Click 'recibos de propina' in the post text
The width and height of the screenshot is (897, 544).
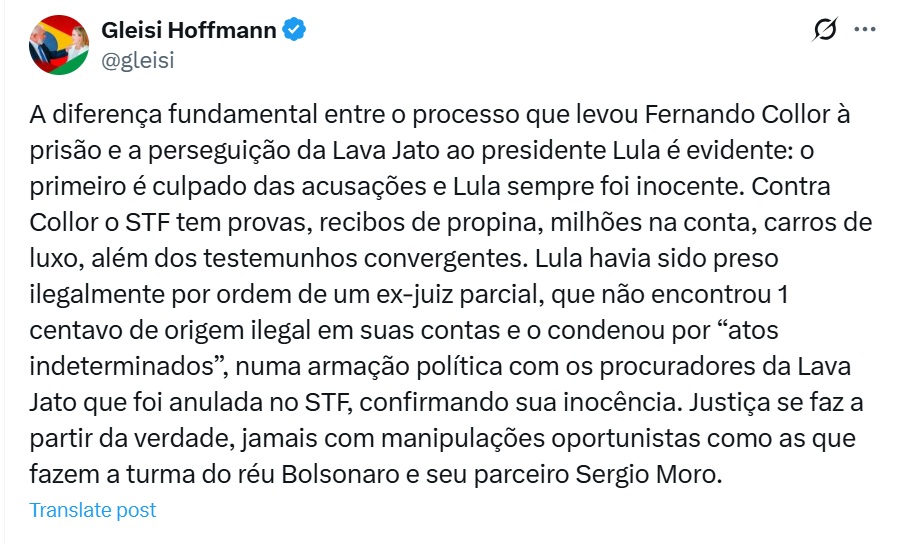[431, 223]
